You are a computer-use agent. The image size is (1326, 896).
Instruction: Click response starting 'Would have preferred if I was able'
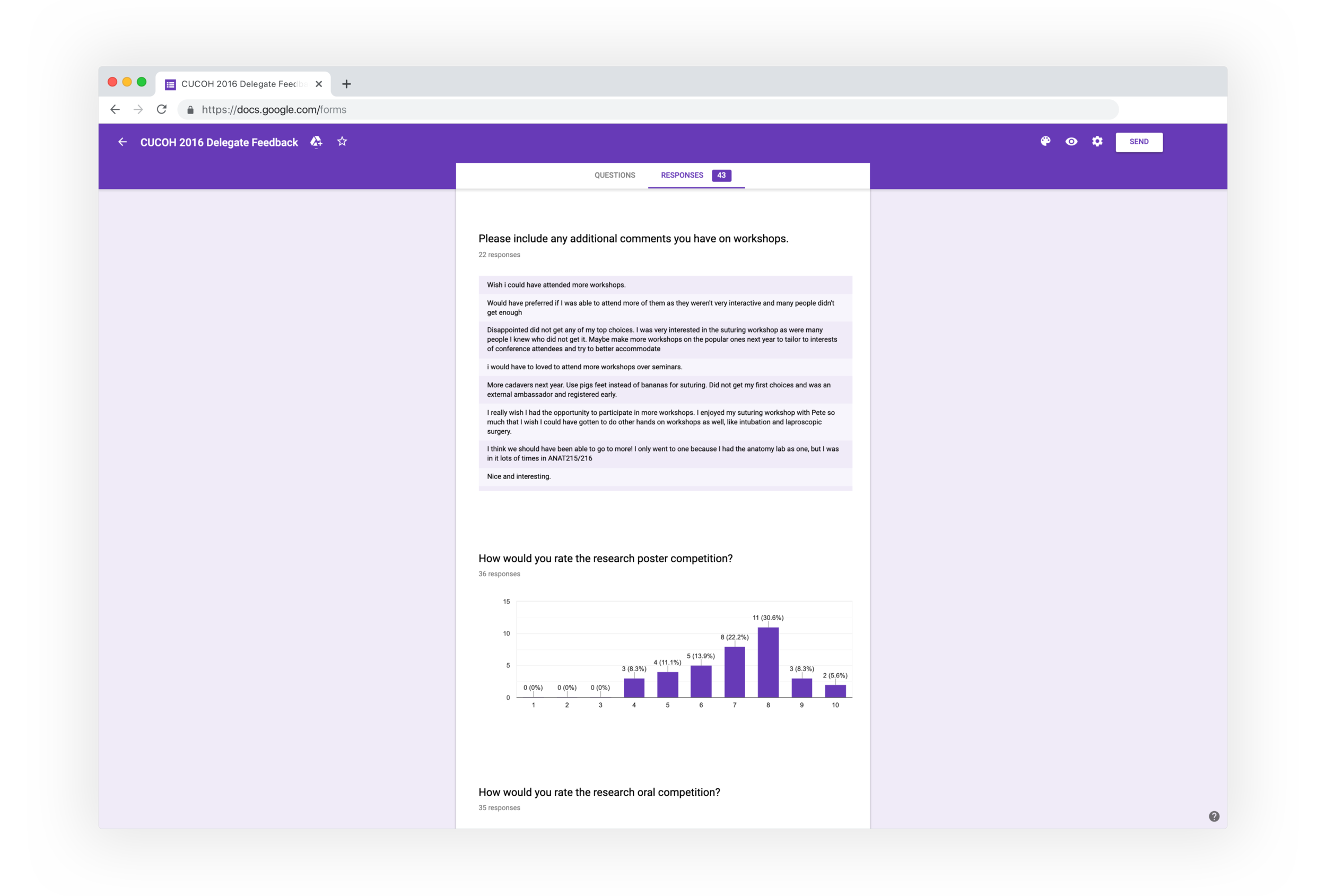(x=665, y=308)
